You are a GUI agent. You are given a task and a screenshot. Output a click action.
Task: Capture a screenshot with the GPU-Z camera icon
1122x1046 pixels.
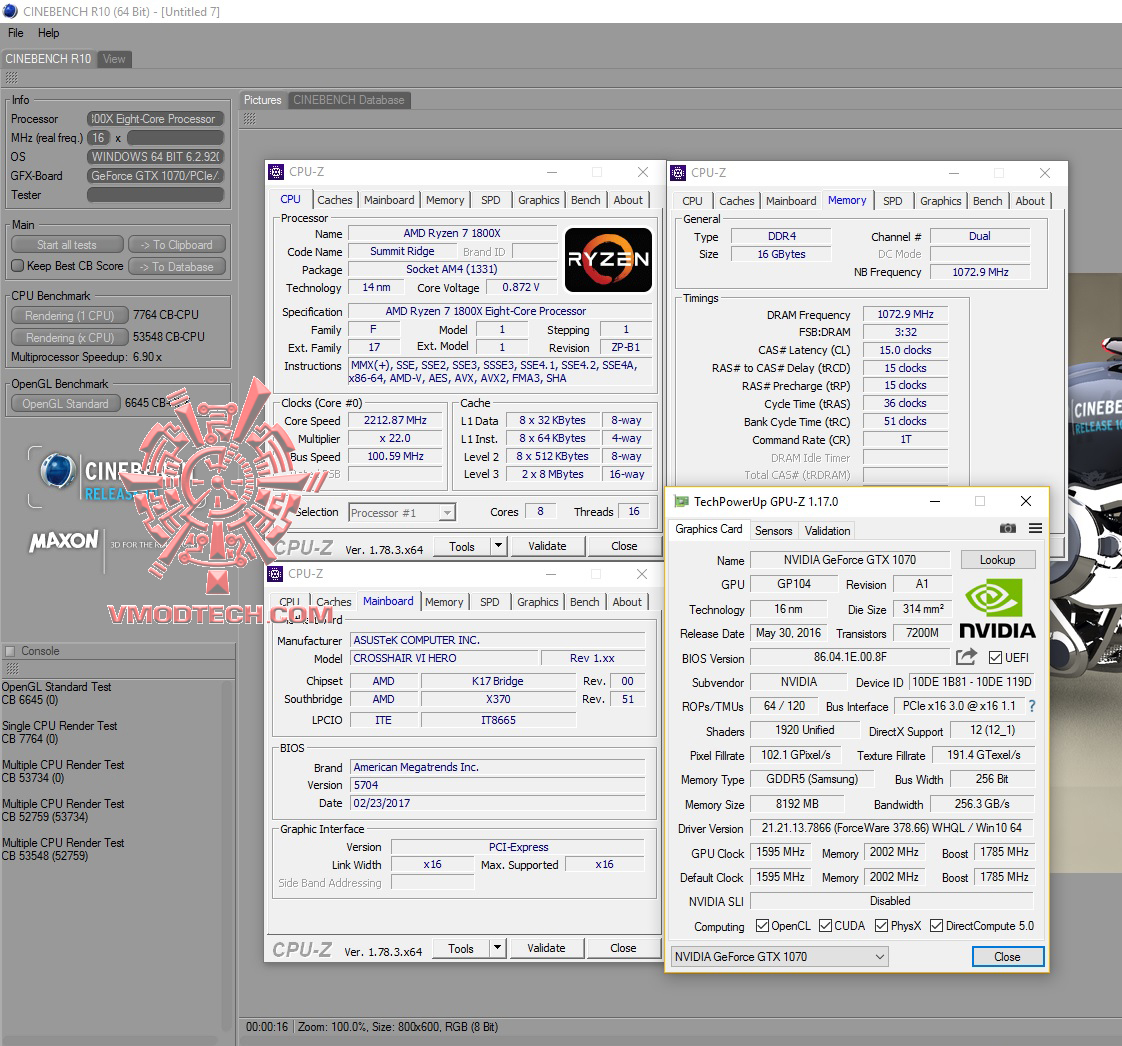(1008, 529)
